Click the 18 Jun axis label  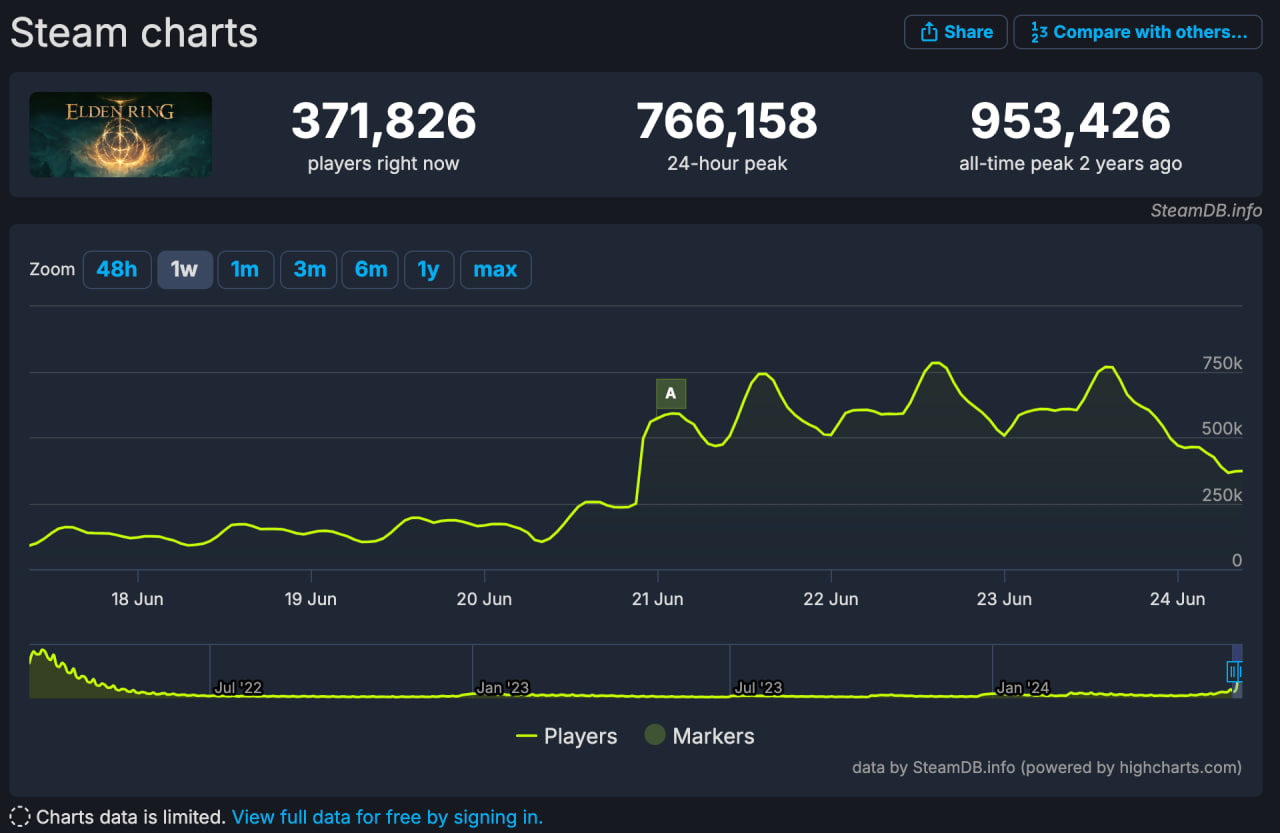pos(137,599)
